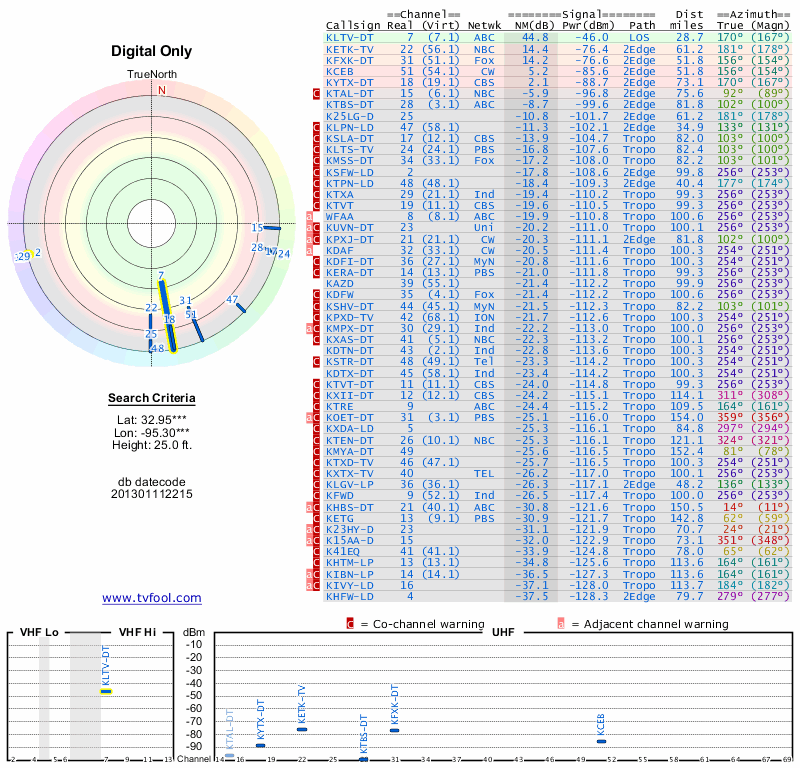Click the Search Criteria heading
The image size is (800, 768).
tap(151, 400)
